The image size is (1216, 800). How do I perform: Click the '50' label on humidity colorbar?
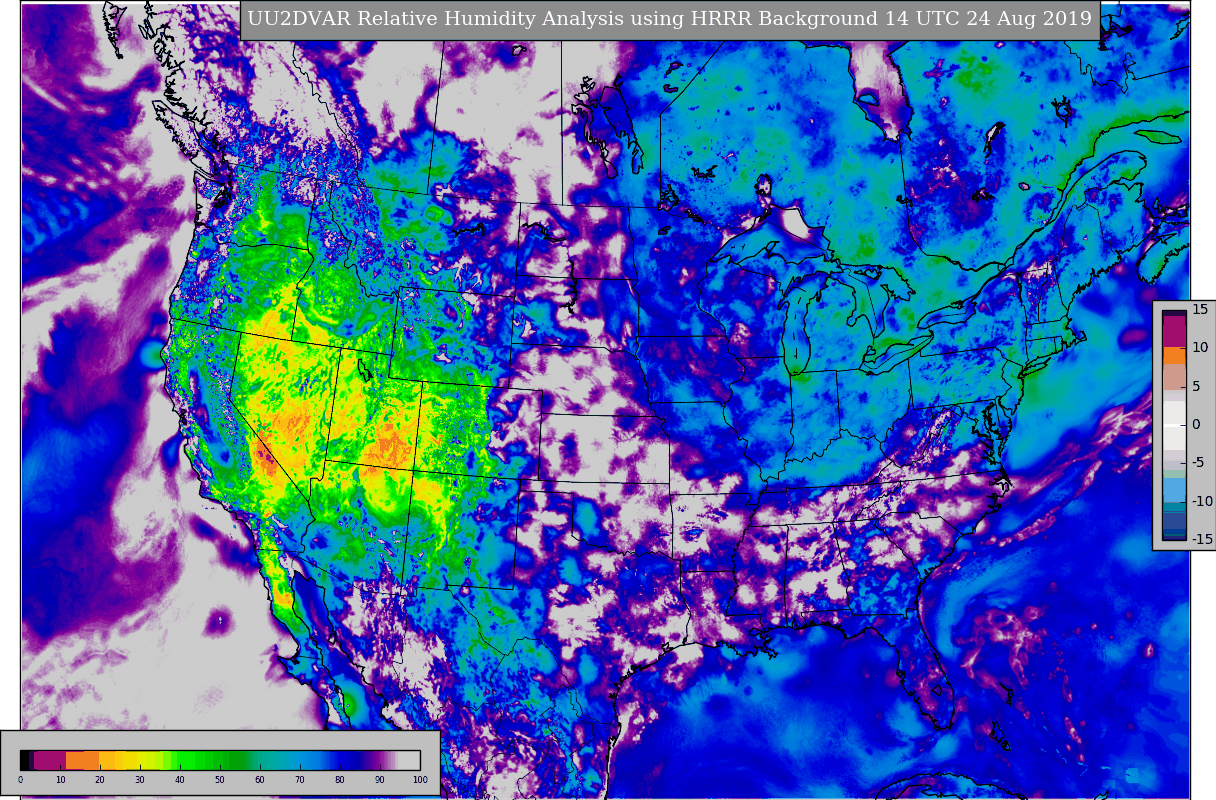pos(219,780)
